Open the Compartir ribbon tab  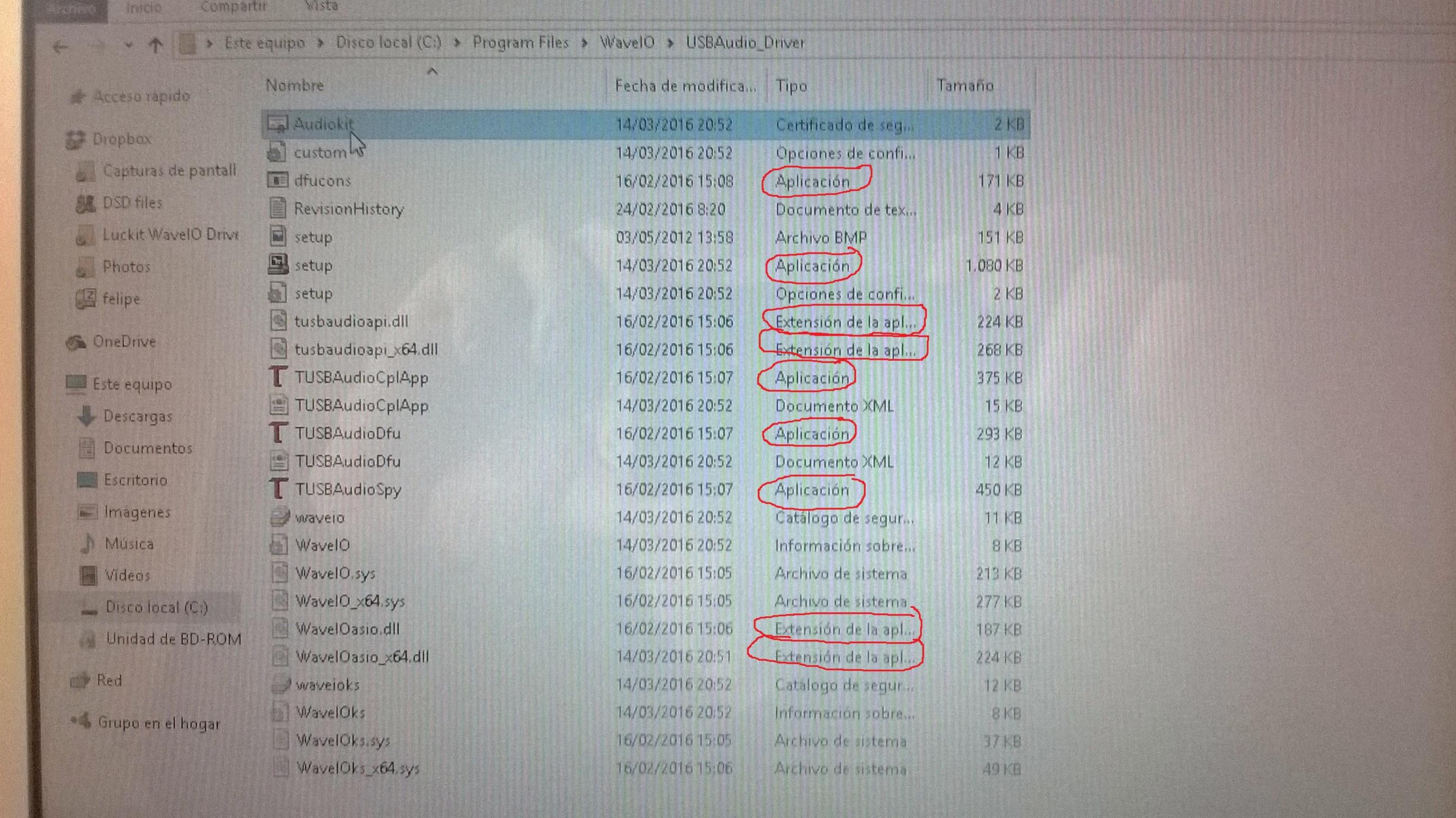click(x=233, y=7)
